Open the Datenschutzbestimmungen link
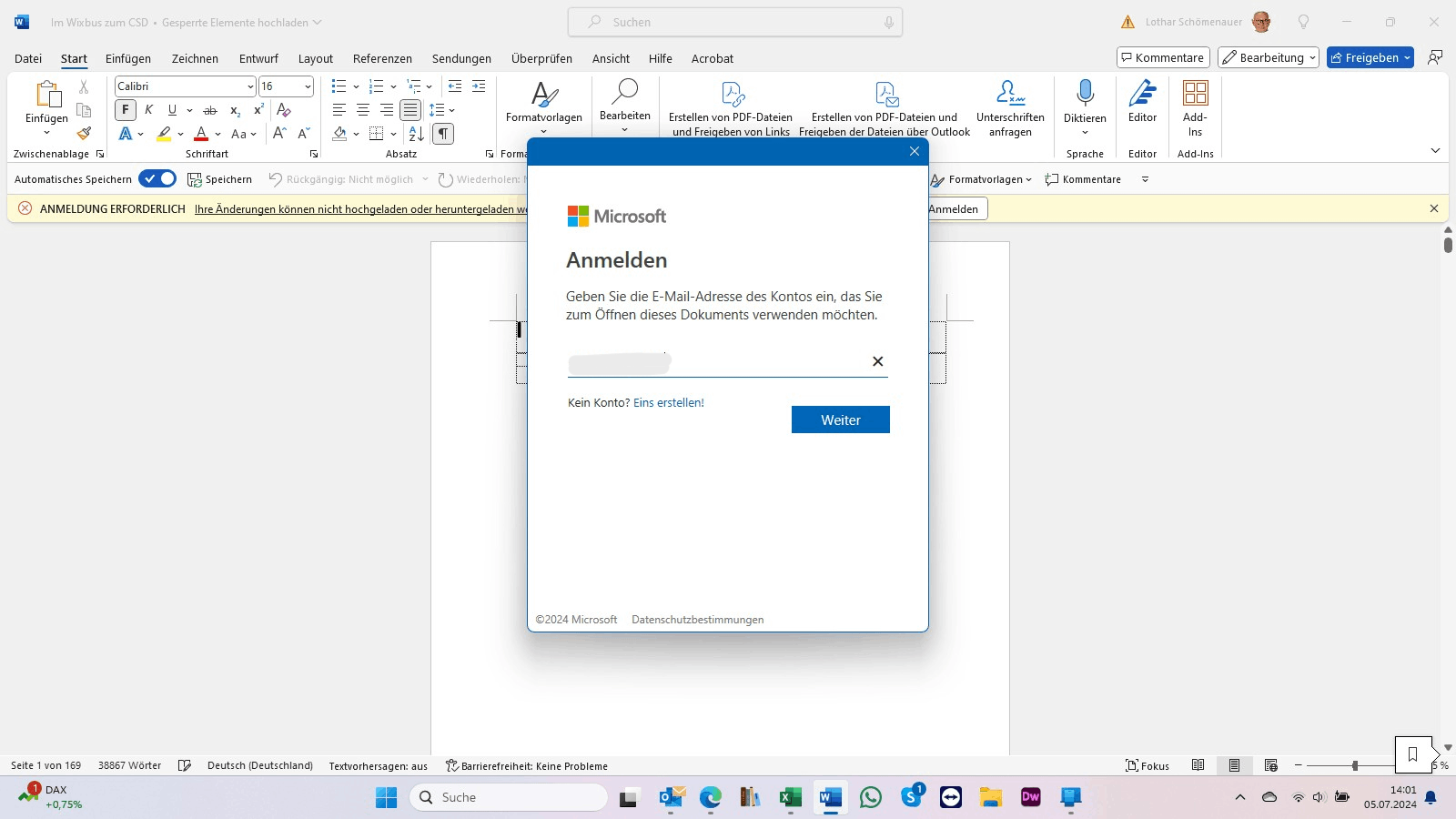The width and height of the screenshot is (1456, 819). 698,620
